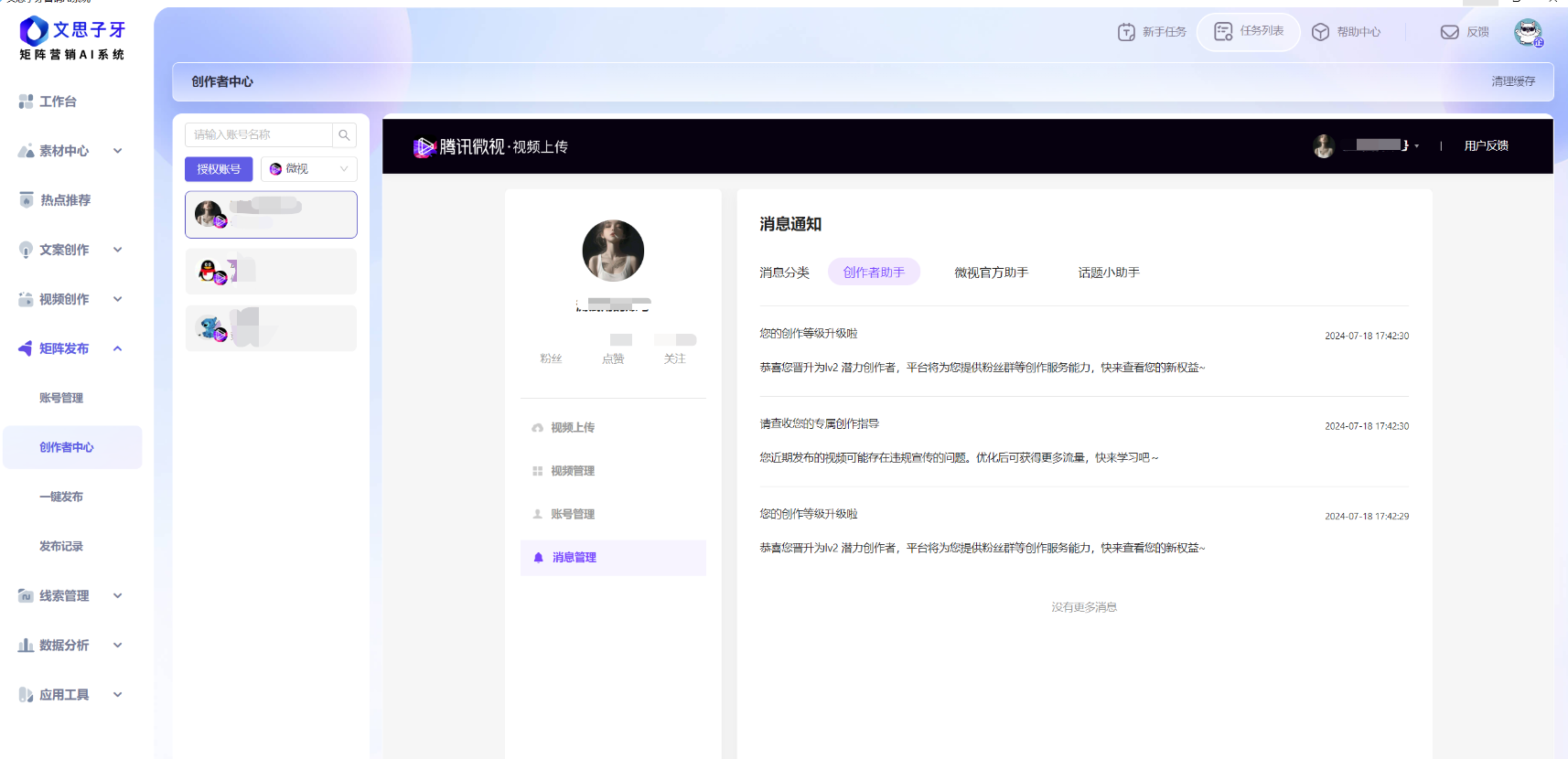The height and width of the screenshot is (759, 1568).
Task: Click the 创作者中心 page title bar text
Action: coord(222,81)
